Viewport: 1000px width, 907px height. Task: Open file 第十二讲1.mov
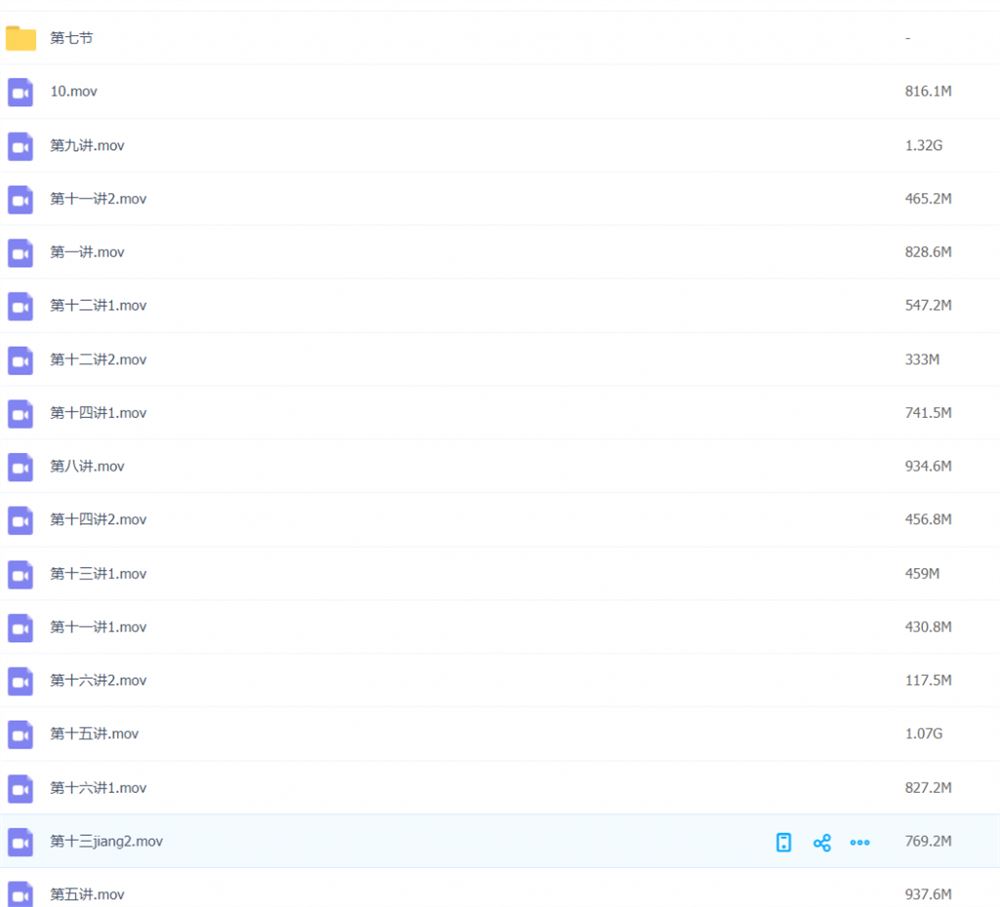point(98,306)
